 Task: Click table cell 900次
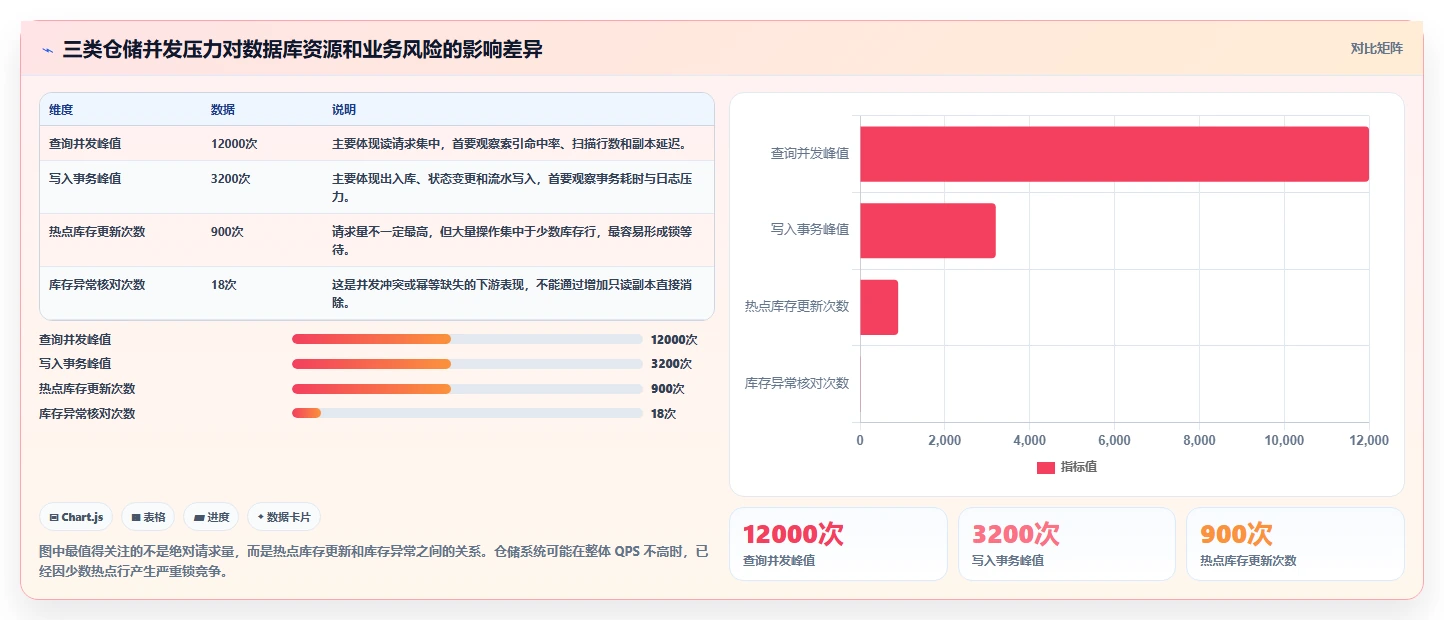[x=227, y=232]
